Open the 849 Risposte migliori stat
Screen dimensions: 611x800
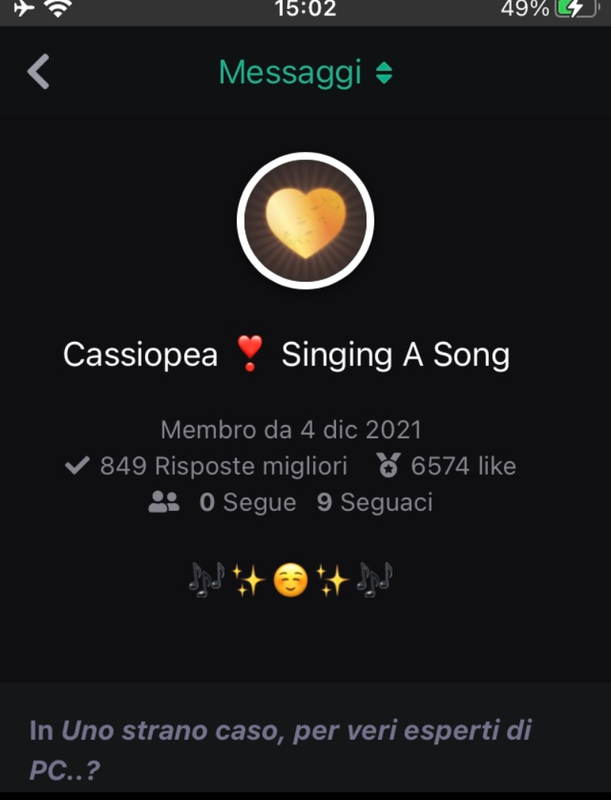[x=223, y=466]
